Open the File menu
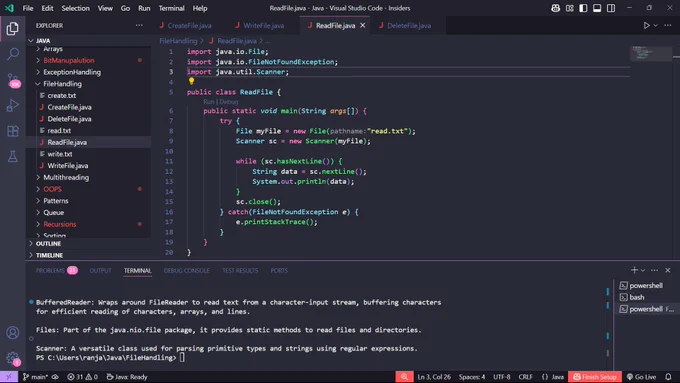Screen dimensions: 680x383 28,8
